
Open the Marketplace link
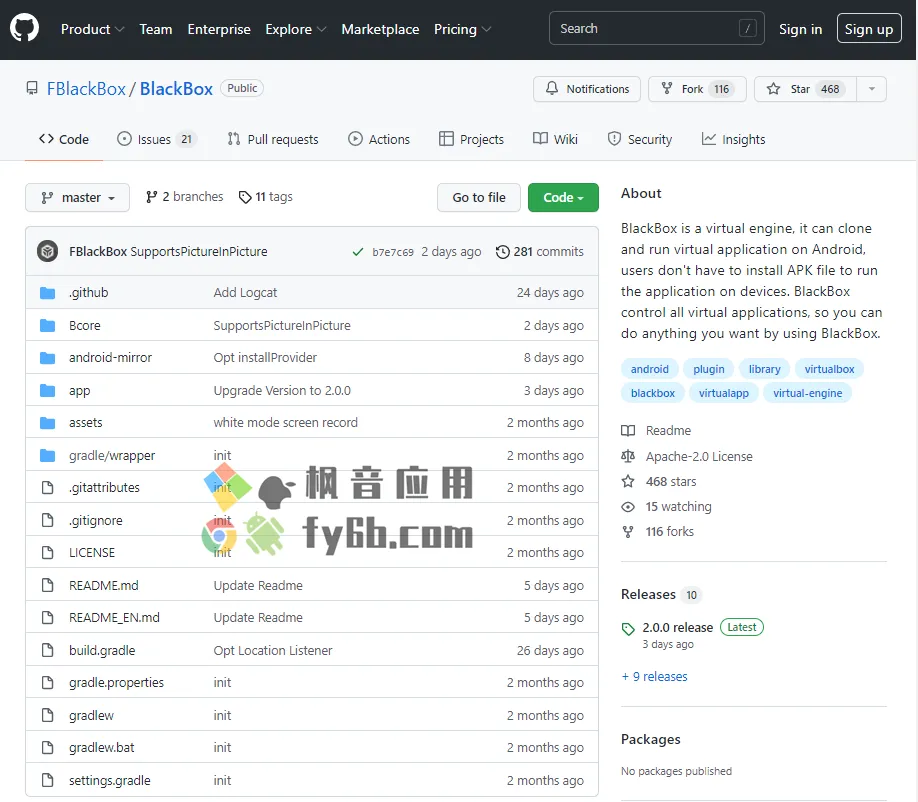[381, 29]
